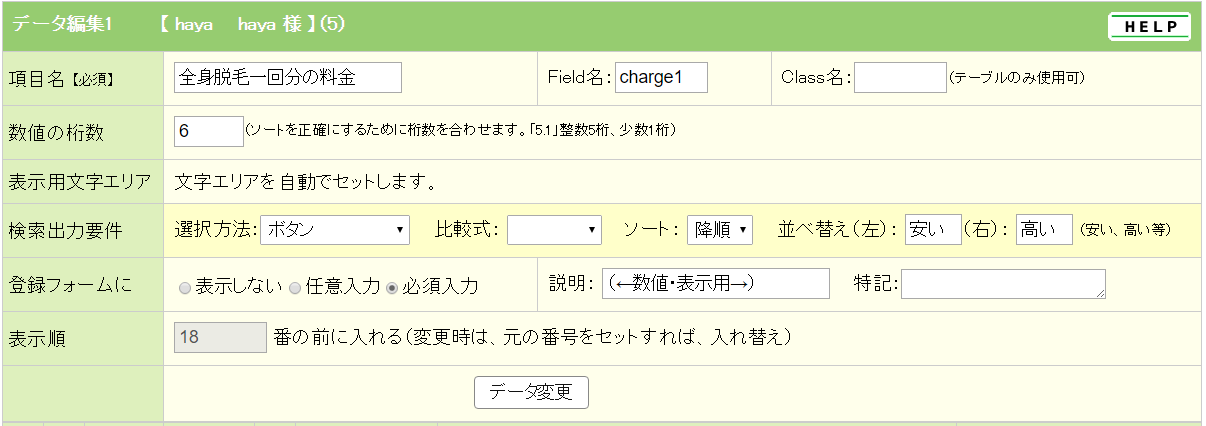
Task: Select the 必須入力 radio option
Action: point(392,287)
